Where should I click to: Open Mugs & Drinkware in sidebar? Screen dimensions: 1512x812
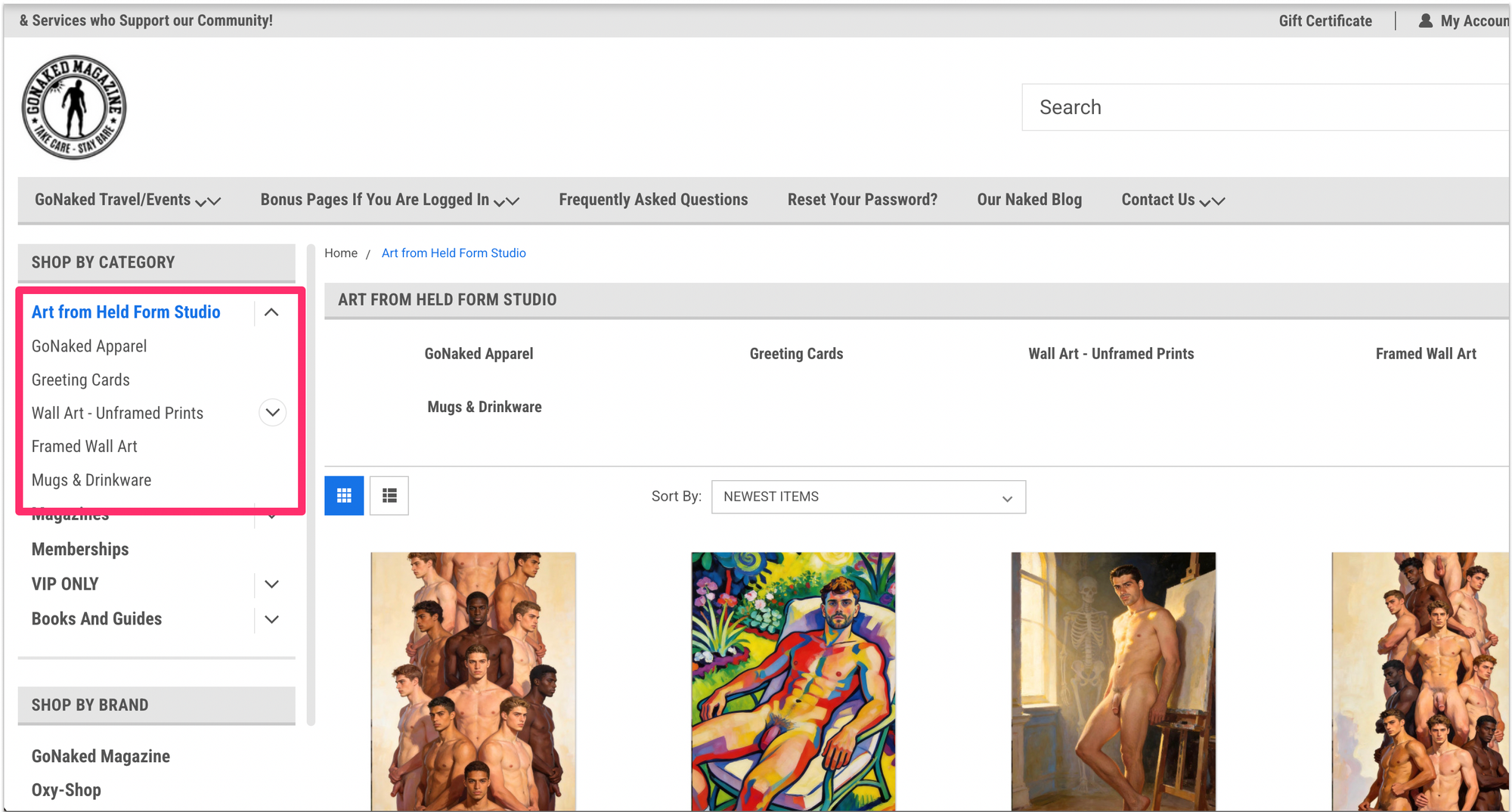91,480
